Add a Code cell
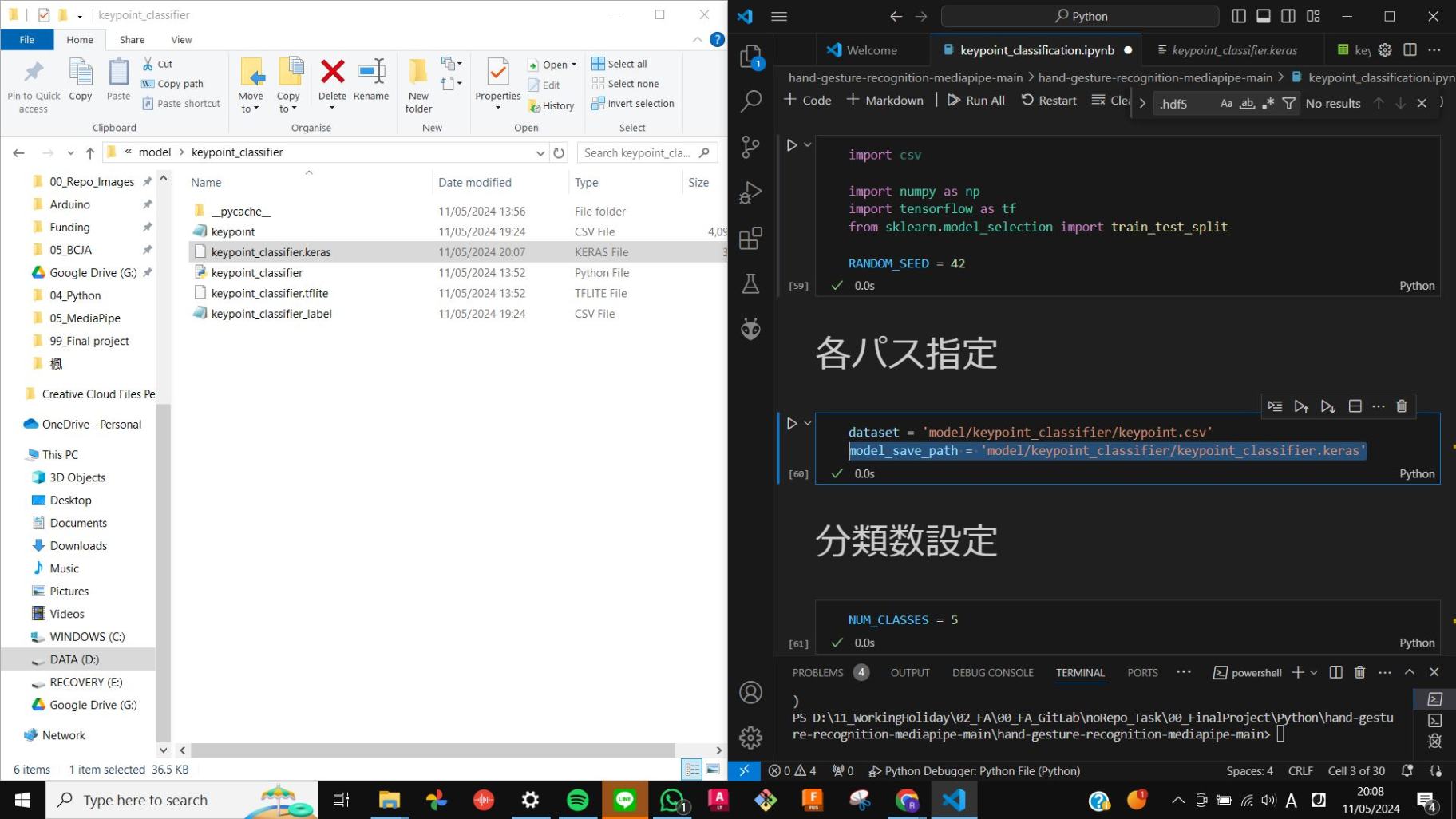The image size is (1456, 819). coord(807,100)
